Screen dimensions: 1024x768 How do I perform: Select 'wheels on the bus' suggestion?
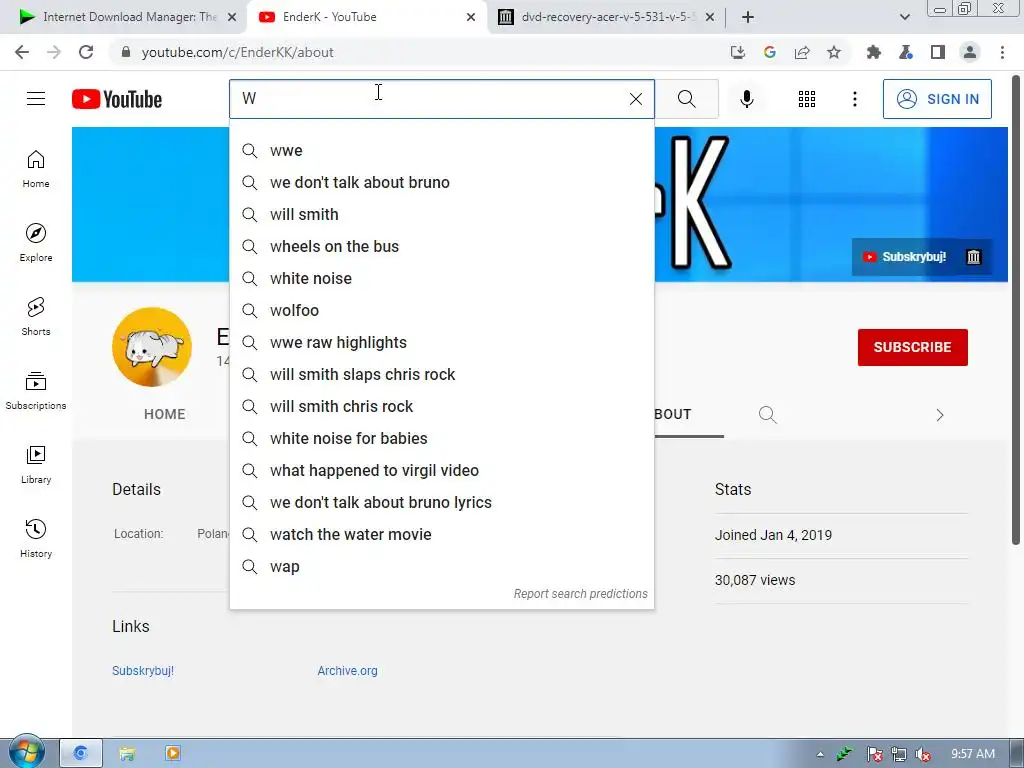pos(441,246)
